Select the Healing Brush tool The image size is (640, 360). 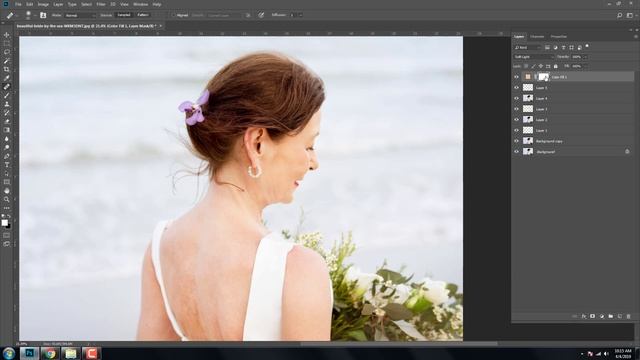pos(7,87)
